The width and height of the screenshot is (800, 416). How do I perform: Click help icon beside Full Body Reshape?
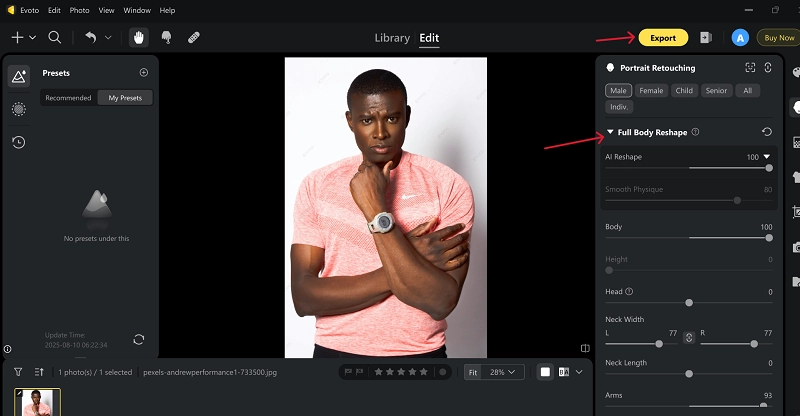(x=695, y=132)
